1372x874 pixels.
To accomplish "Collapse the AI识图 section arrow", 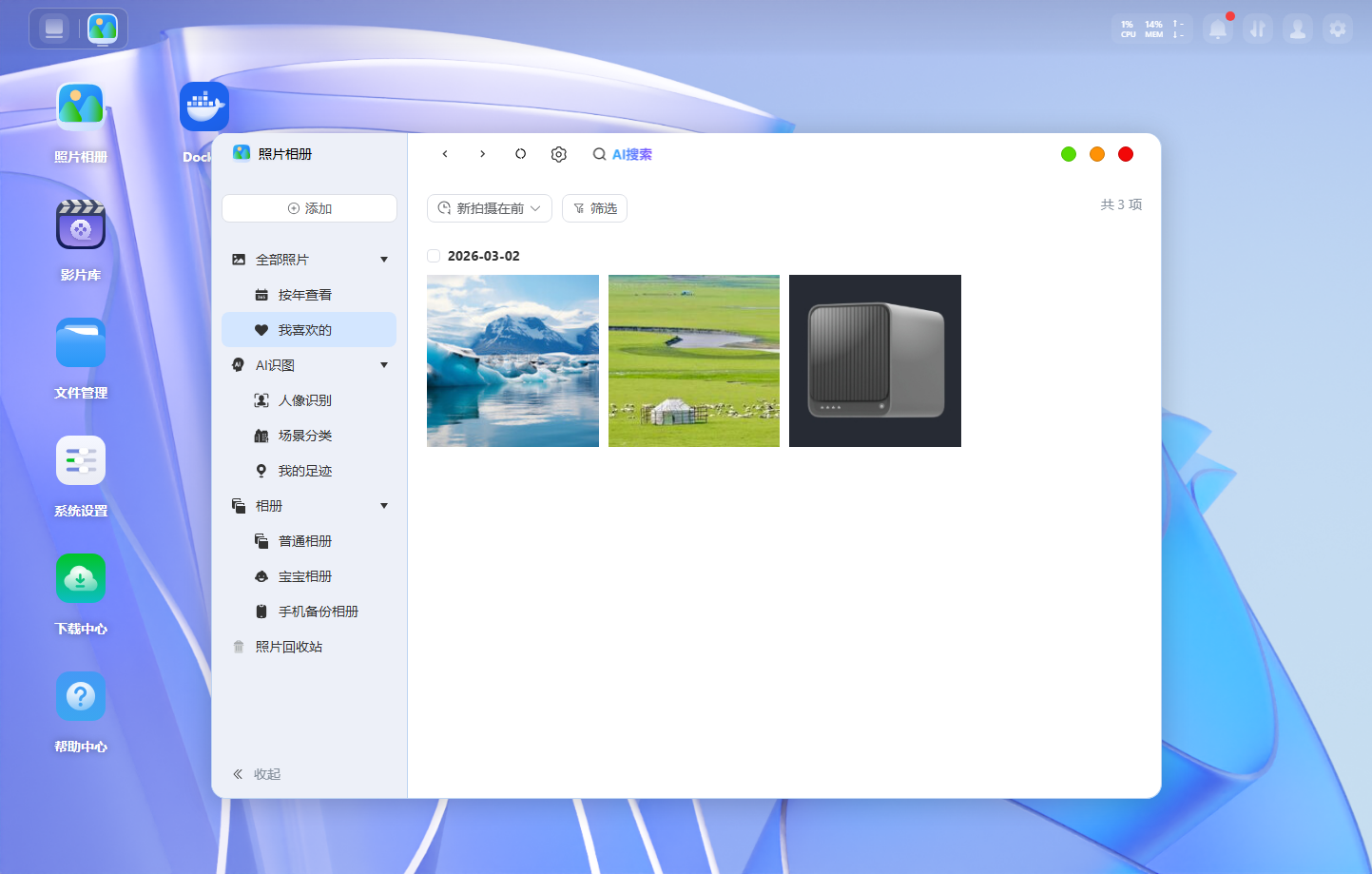I will point(384,365).
